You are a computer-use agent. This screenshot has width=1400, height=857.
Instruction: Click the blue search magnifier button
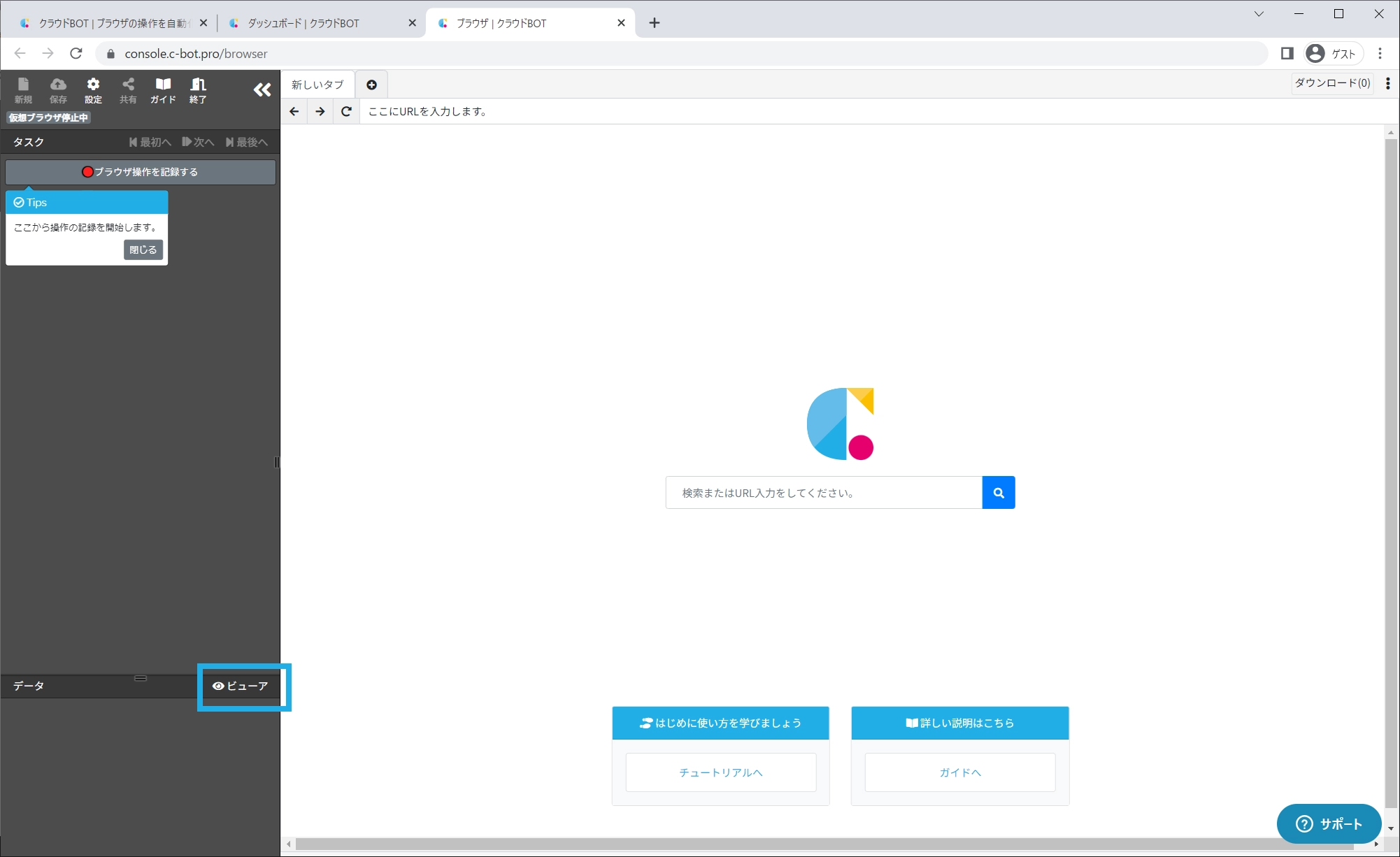point(998,493)
